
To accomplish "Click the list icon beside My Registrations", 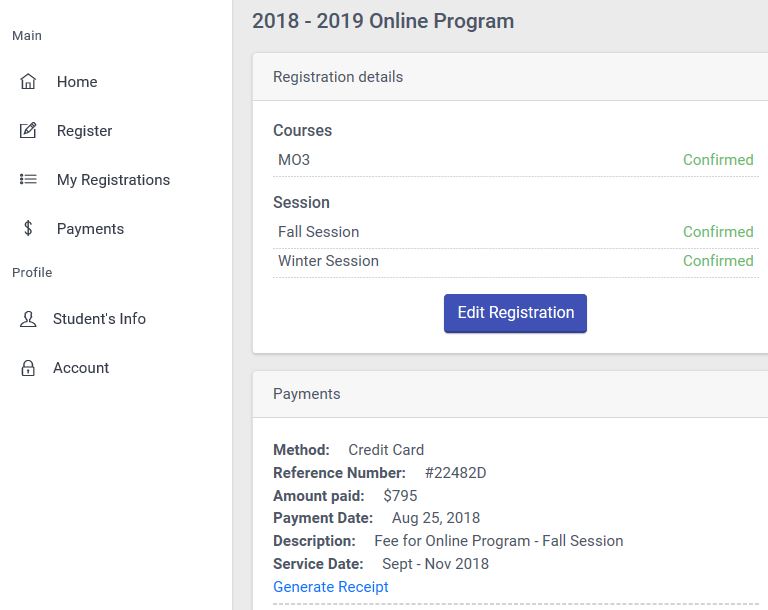I will pos(28,180).
